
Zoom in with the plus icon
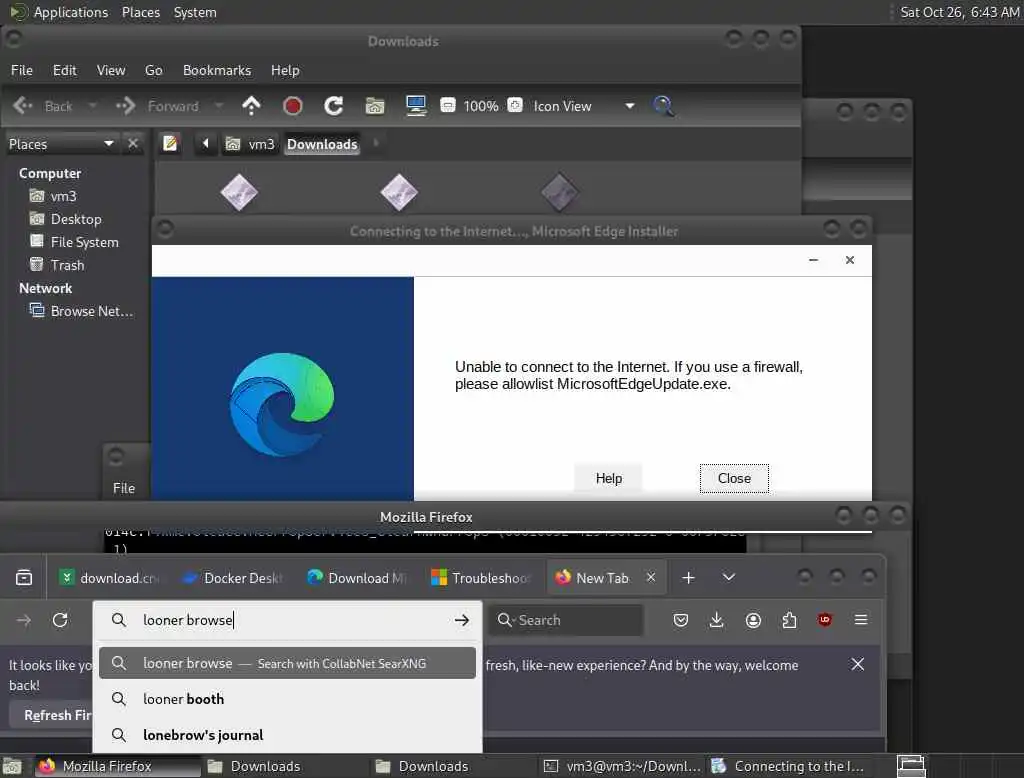515,105
